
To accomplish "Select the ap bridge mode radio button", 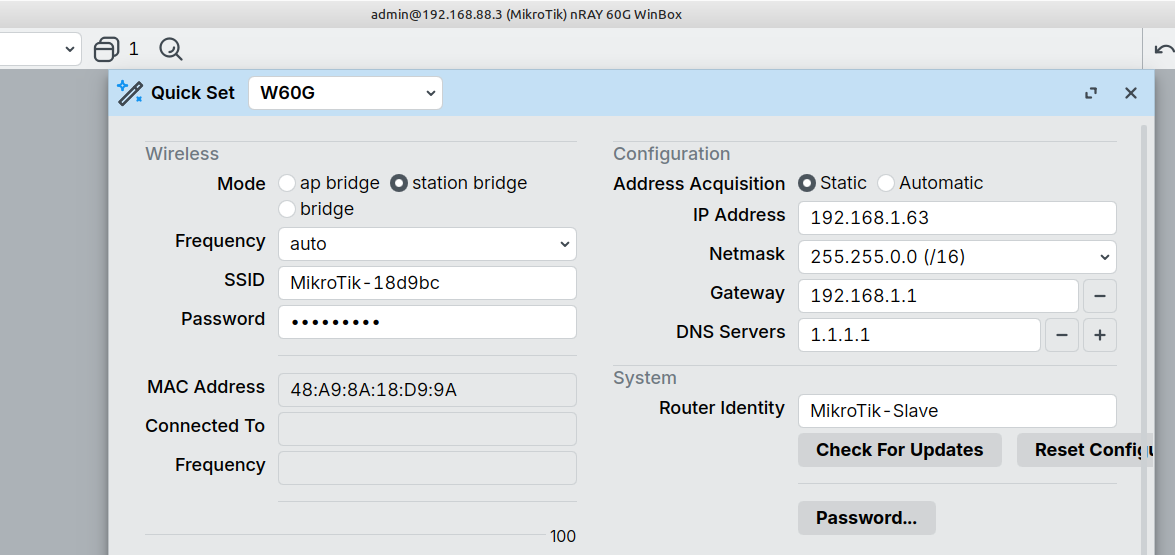I will [x=286, y=183].
